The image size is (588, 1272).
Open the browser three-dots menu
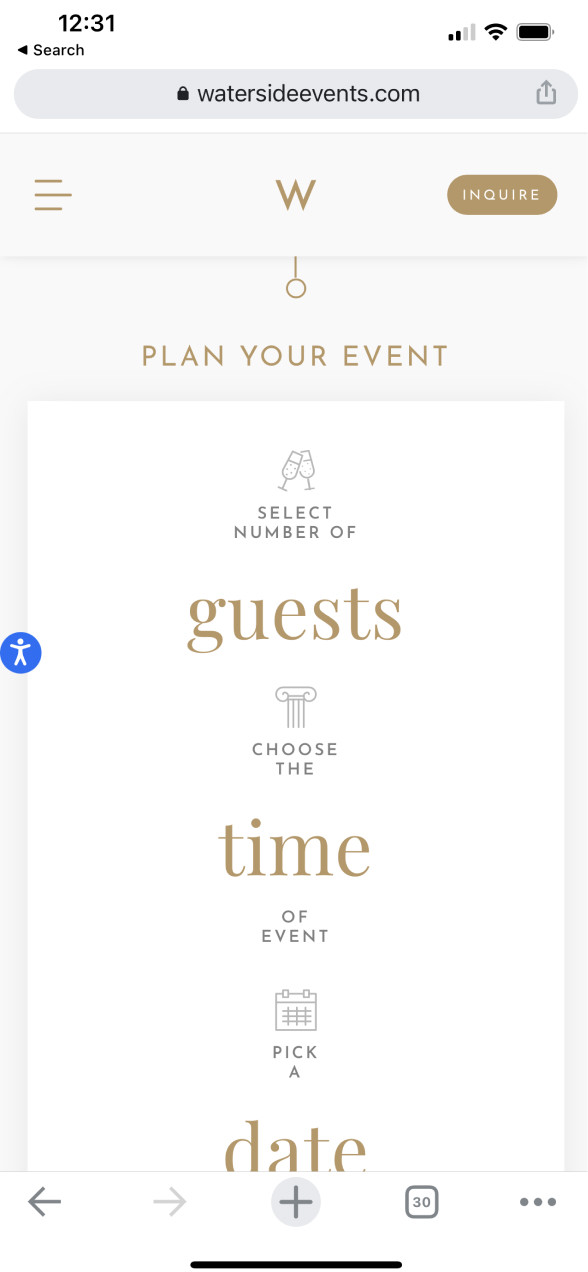pyautogui.click(x=538, y=1202)
